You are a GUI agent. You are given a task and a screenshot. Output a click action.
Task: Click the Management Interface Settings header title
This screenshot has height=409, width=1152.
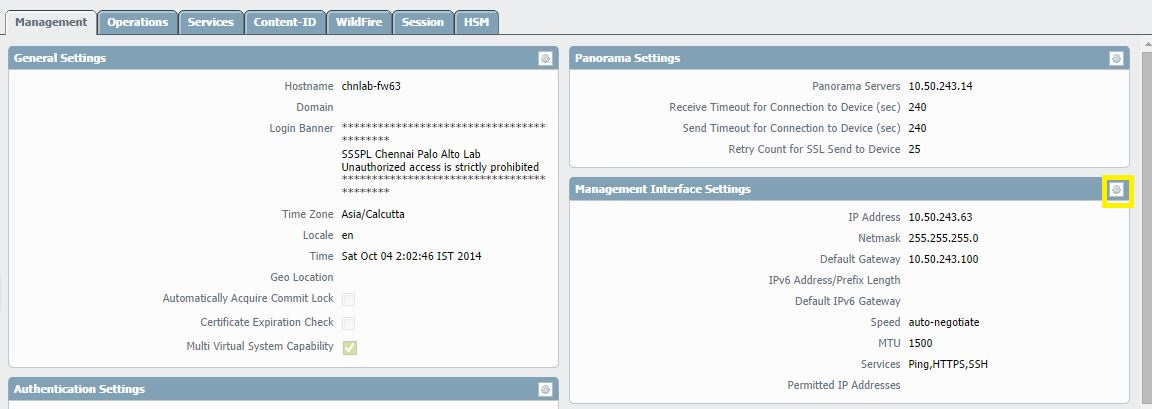pos(663,189)
